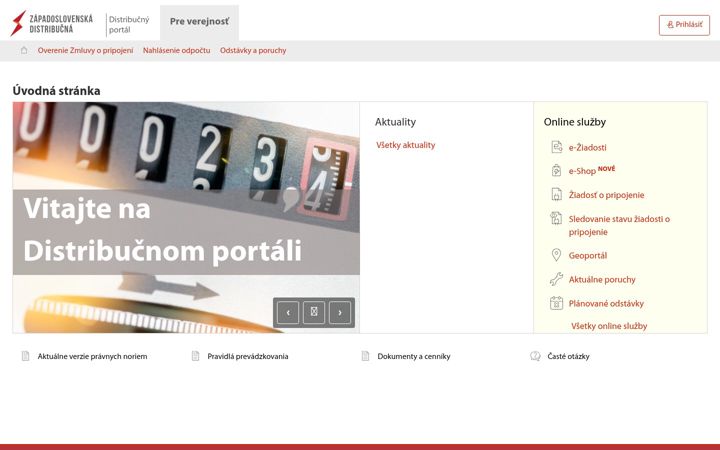The image size is (720, 450).
Task: Click the Pravidlá prevádzkovania document icon
Action: pos(196,356)
